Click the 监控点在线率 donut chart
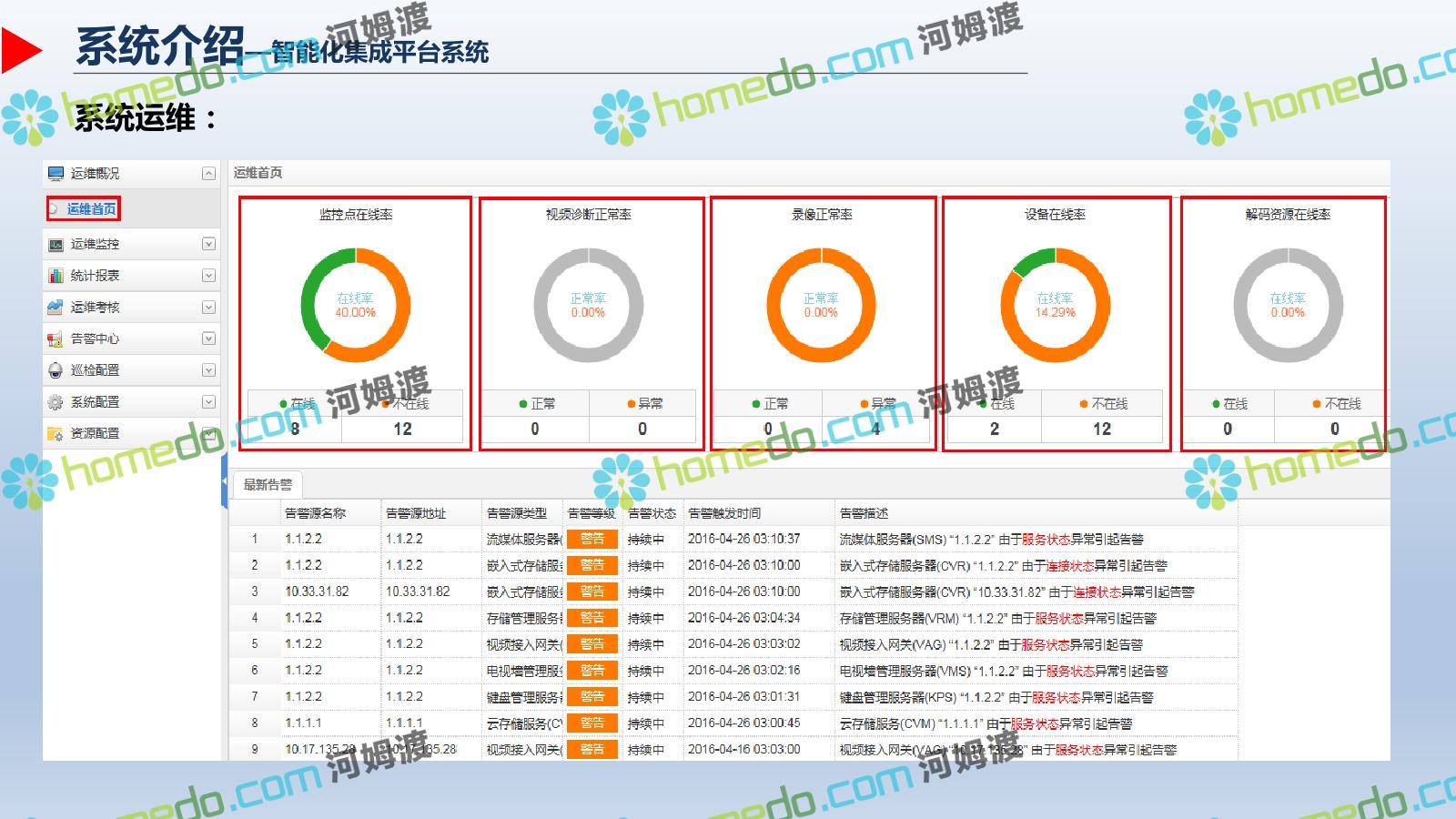Image resolution: width=1456 pixels, height=819 pixels. pos(356,305)
